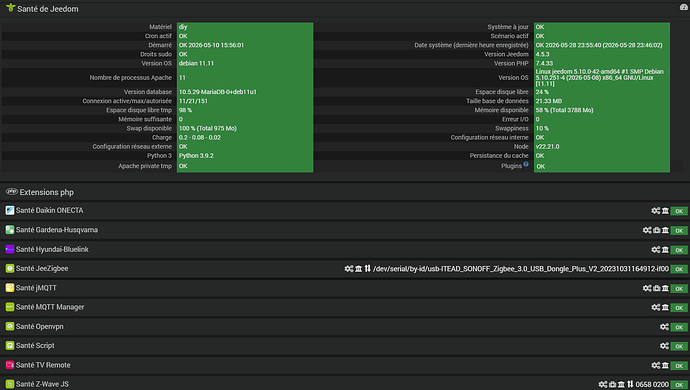Click the '0.2 - 0.08 - 0.02' Charge value
Viewport: 690px width, 390px height.
pyautogui.click(x=200, y=137)
